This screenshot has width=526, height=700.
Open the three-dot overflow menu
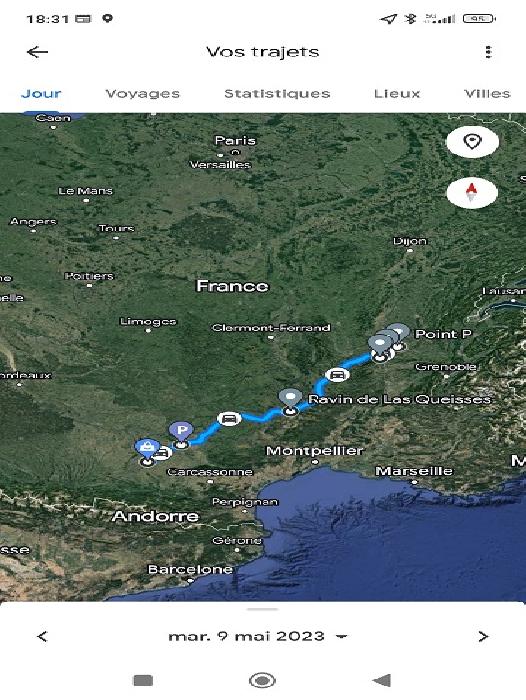tap(488, 52)
